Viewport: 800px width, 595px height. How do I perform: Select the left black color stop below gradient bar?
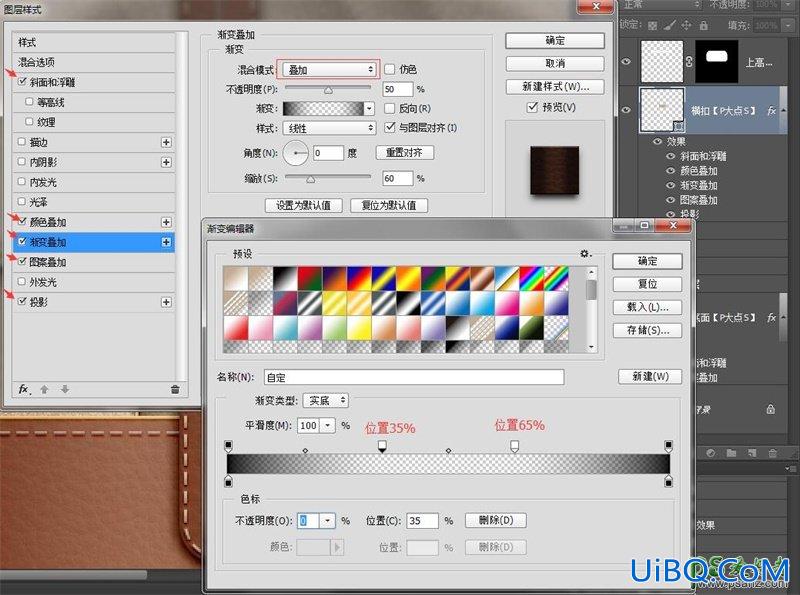(x=229, y=481)
